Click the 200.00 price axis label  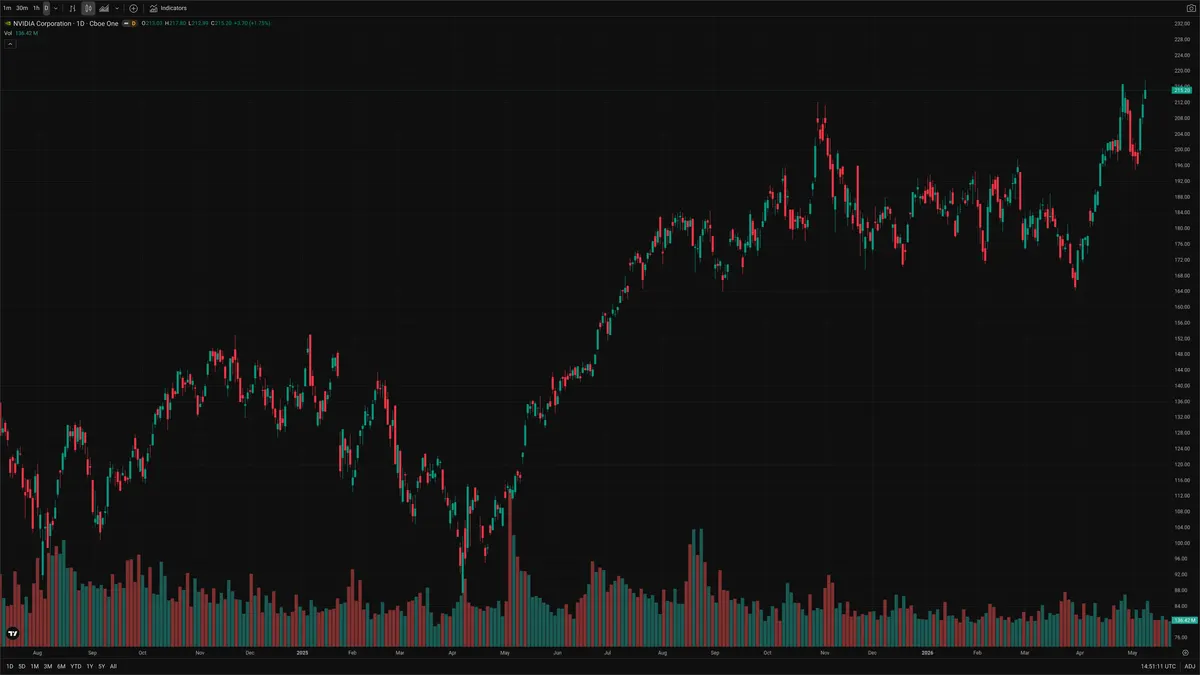point(1182,150)
